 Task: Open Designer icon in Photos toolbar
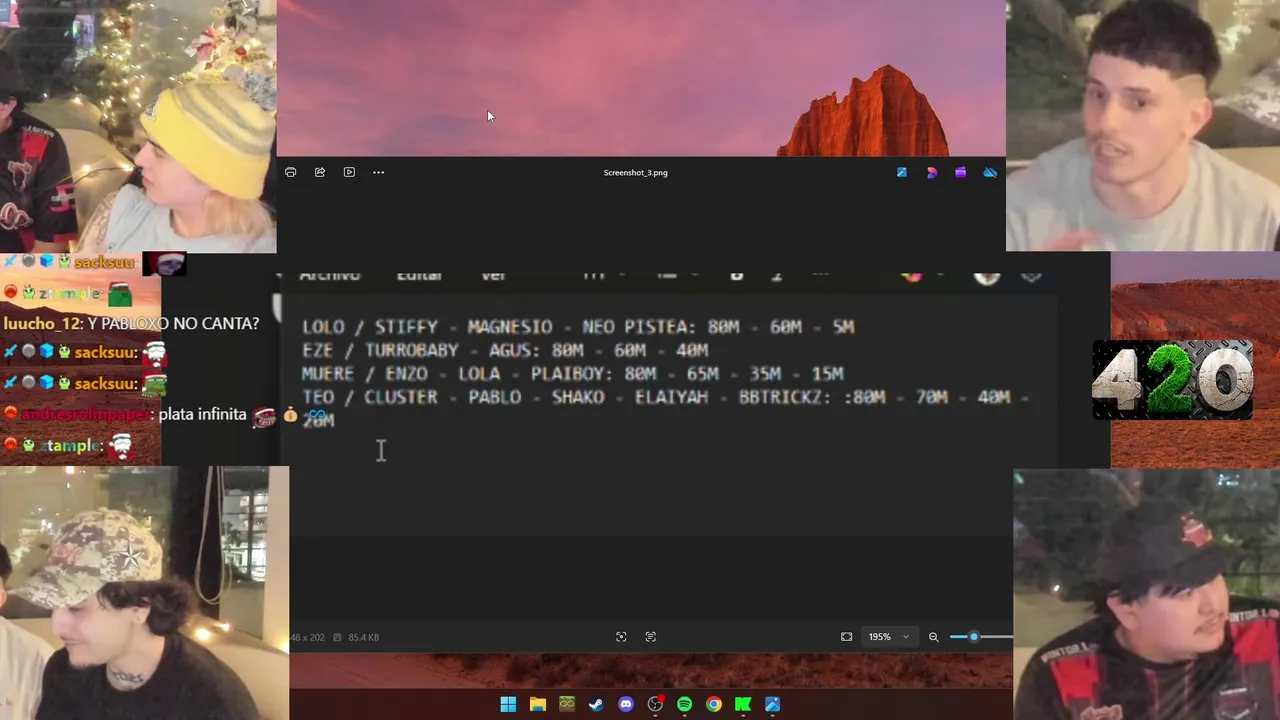click(932, 172)
